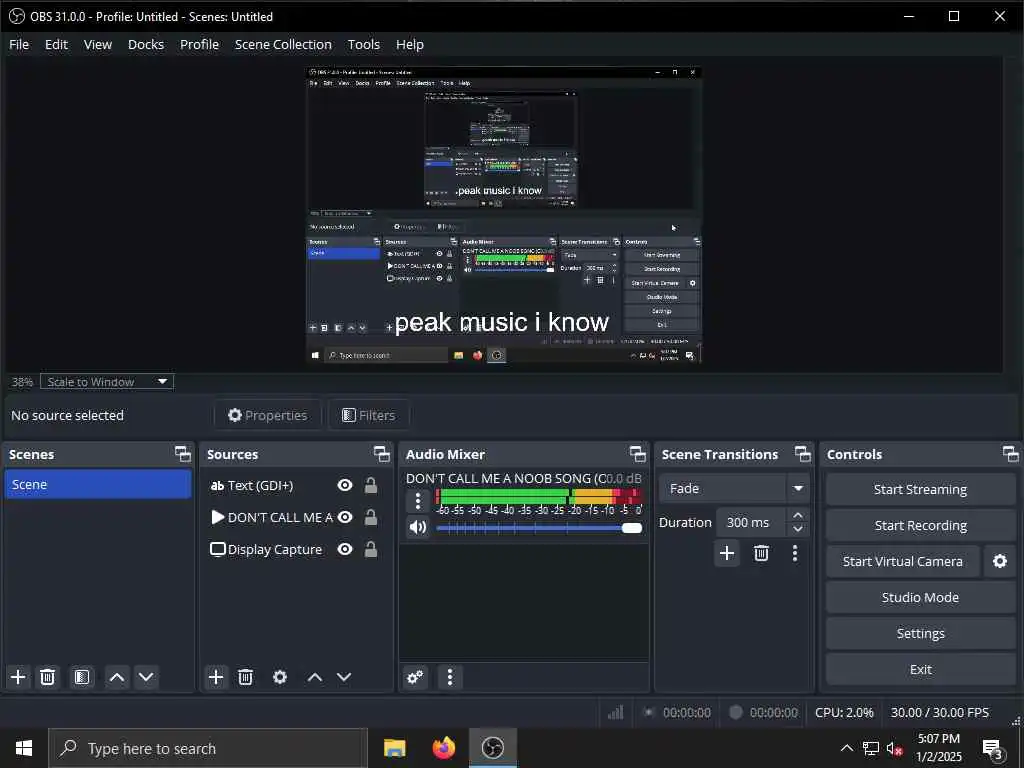Mute the DON'T CALL ME A NOOB audio
Screen dimensions: 1024x768
(418, 526)
